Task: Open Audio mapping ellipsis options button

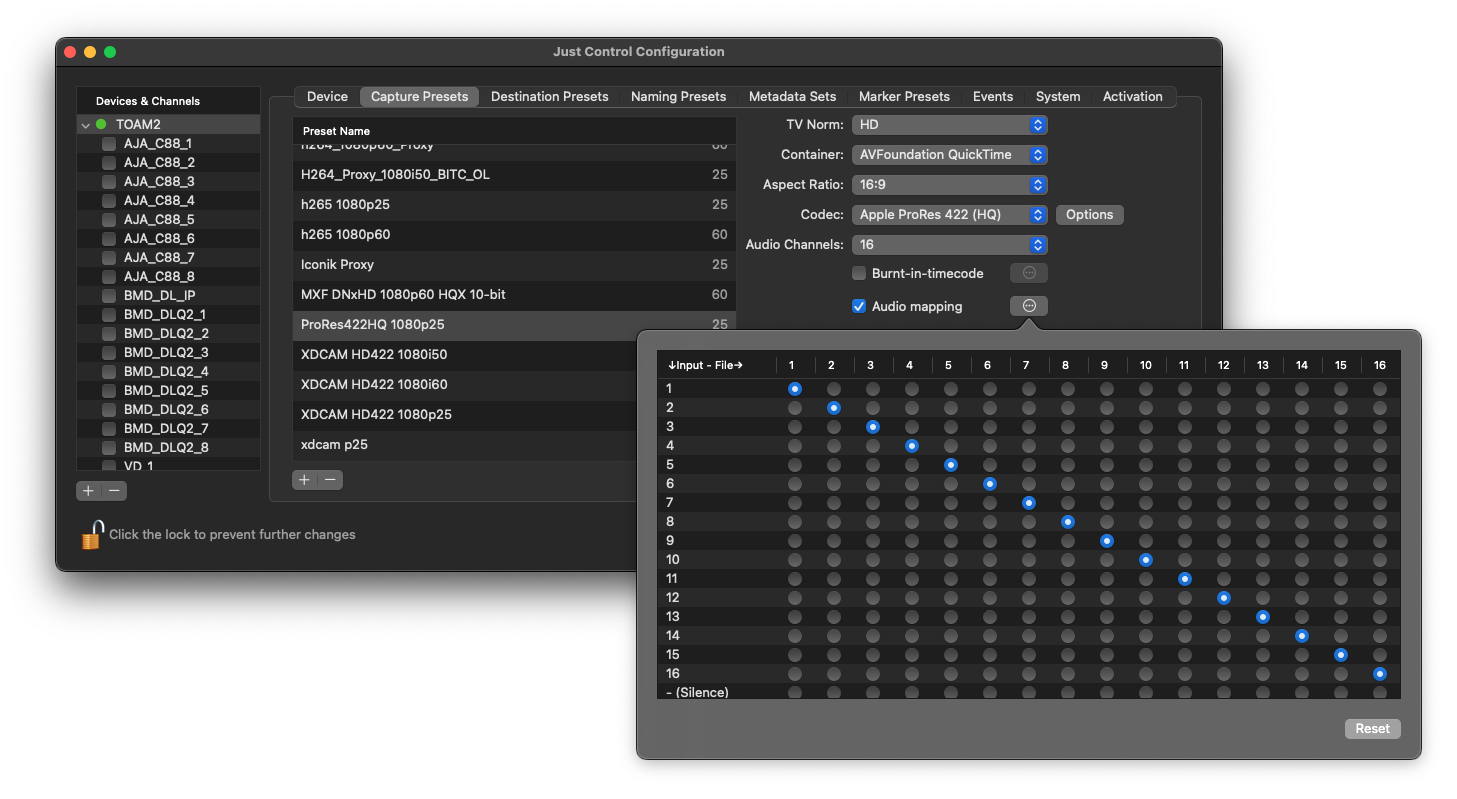Action: point(1029,306)
